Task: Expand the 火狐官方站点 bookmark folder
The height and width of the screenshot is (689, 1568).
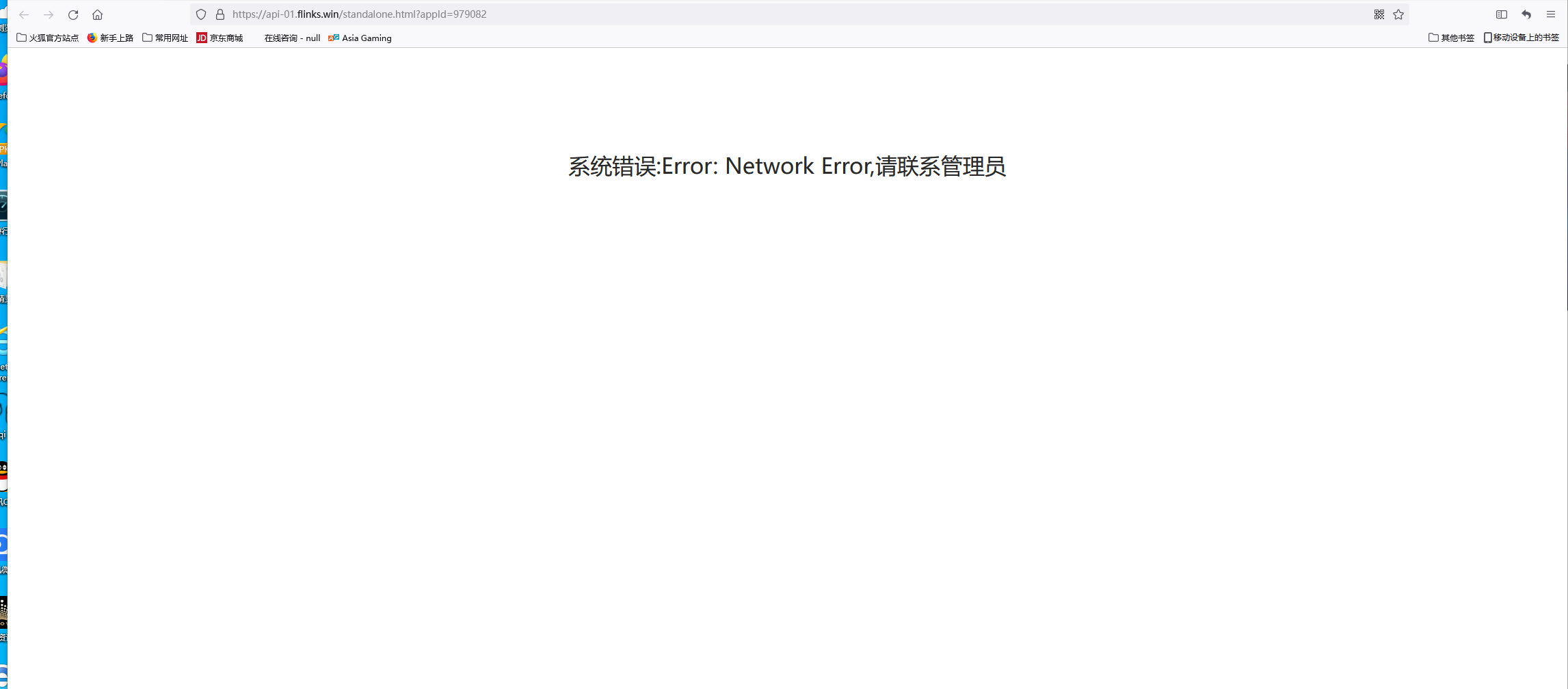Action: click(48, 38)
